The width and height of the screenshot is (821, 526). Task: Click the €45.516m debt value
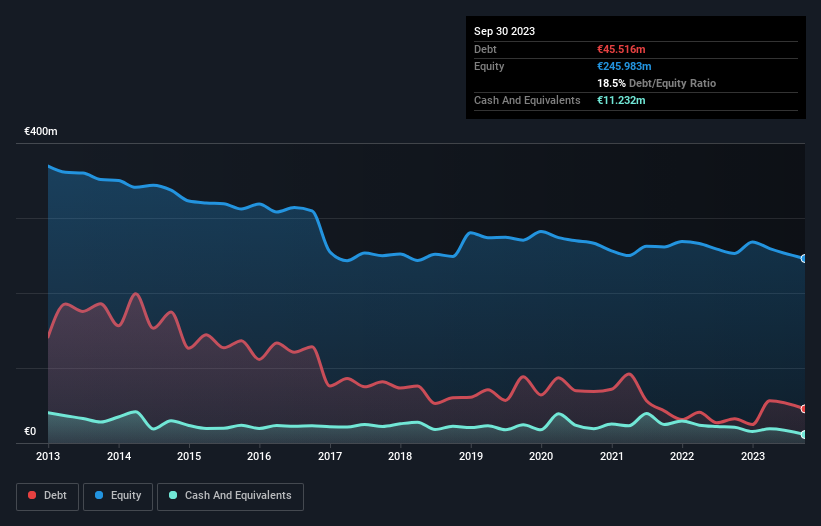[621, 49]
